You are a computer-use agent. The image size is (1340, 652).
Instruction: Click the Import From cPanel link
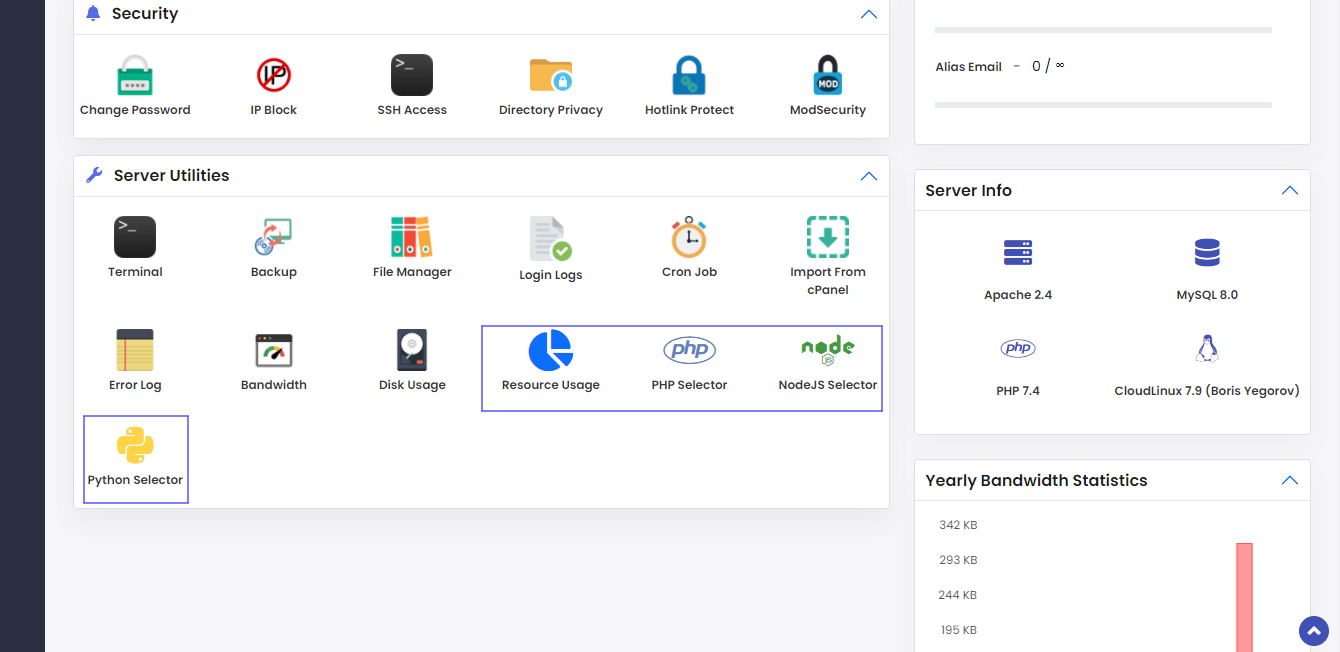(827, 280)
